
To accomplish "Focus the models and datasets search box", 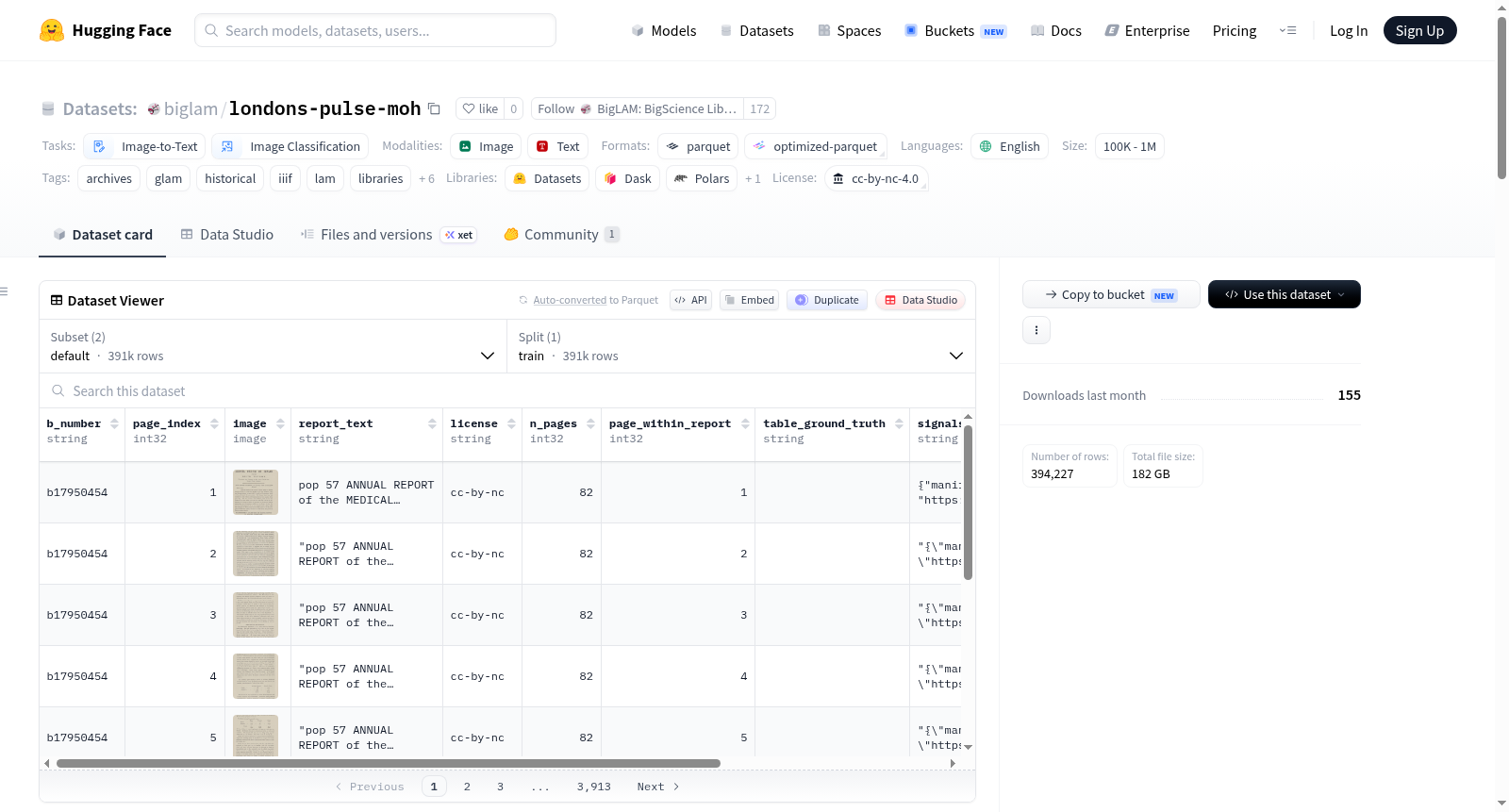I will pyautogui.click(x=375, y=30).
